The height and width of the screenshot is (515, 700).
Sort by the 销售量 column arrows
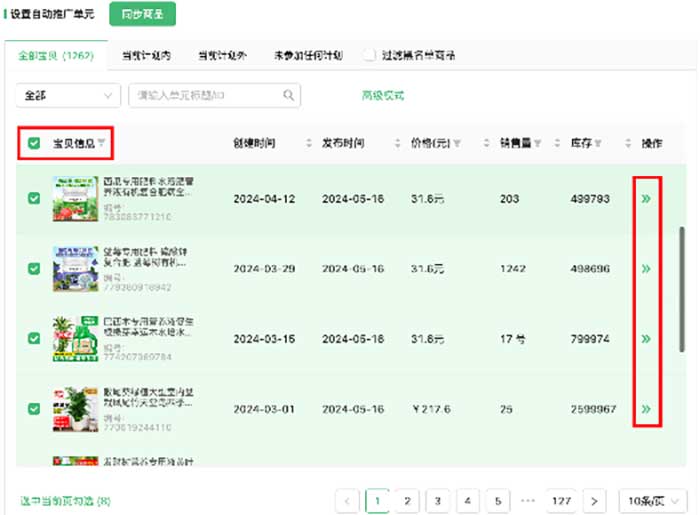[557, 143]
